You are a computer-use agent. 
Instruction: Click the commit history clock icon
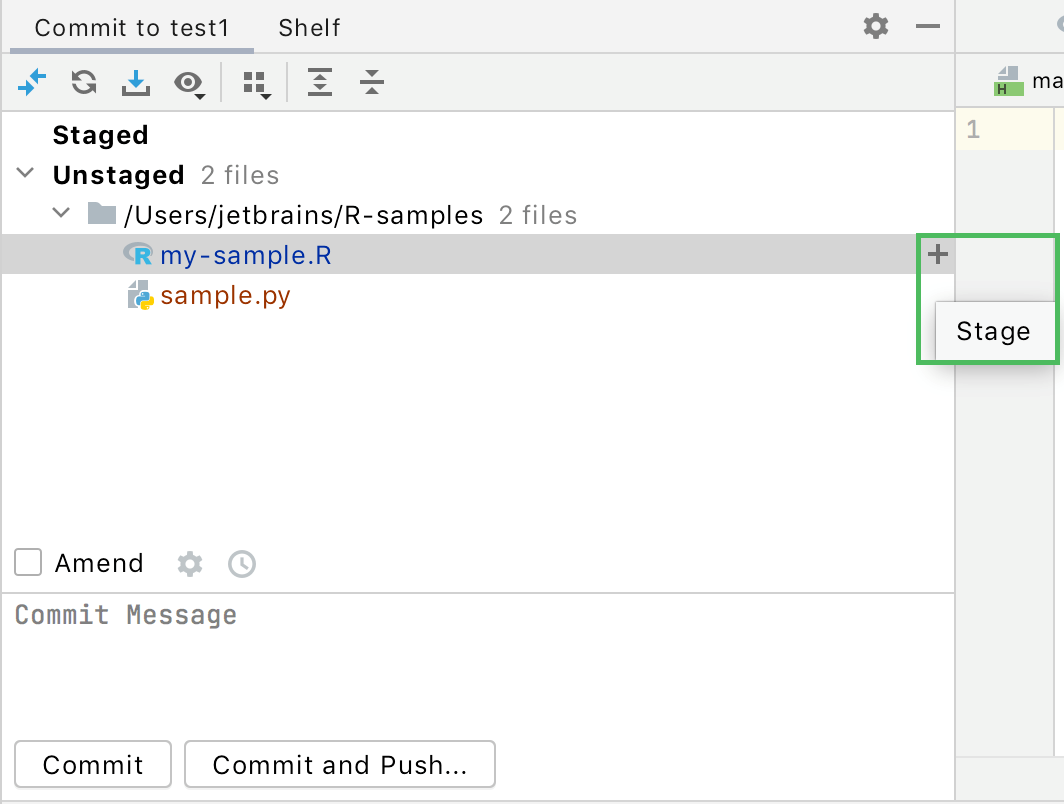click(x=241, y=563)
